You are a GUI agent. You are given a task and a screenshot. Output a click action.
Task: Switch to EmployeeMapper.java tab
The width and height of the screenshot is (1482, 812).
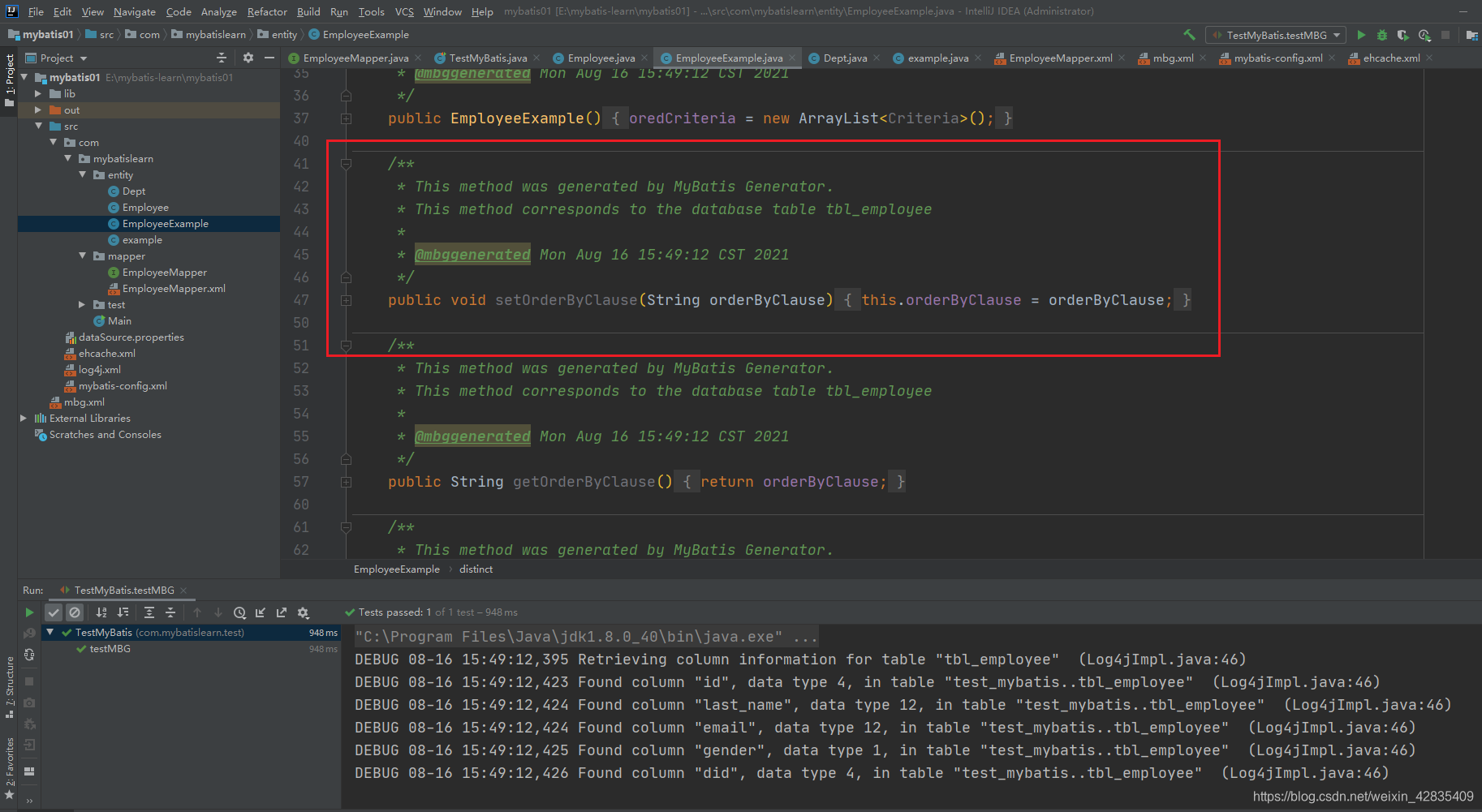coord(355,58)
